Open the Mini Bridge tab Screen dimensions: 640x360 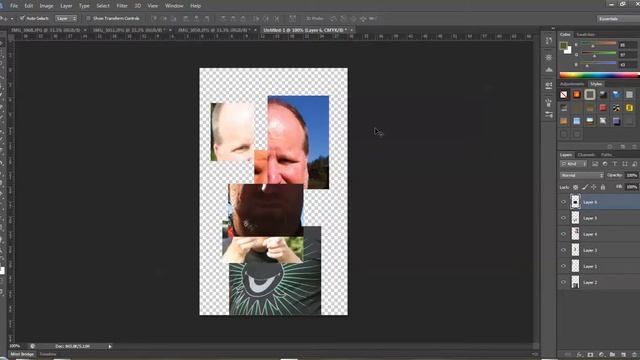[22, 354]
